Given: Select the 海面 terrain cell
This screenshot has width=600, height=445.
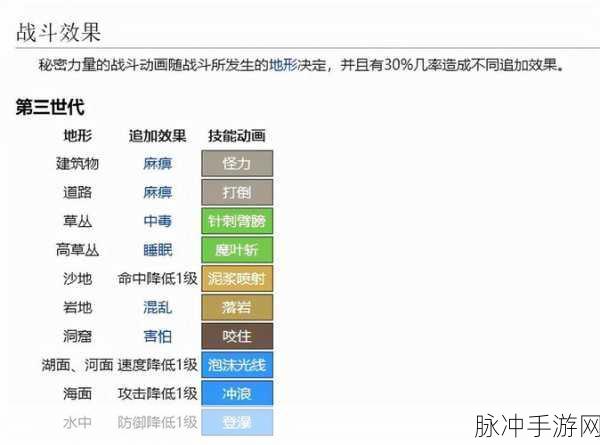Looking at the screenshot, I should pyautogui.click(x=78, y=394).
